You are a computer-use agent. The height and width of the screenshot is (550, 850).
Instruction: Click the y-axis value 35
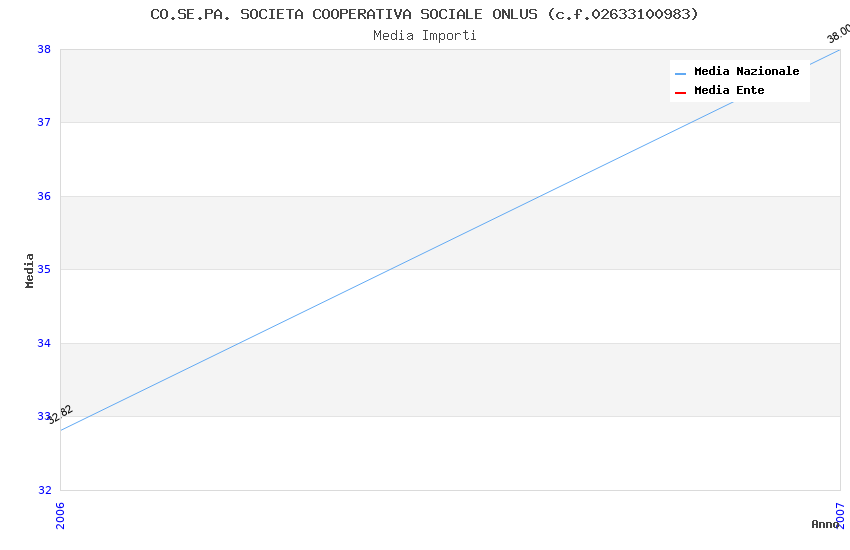(x=44, y=269)
